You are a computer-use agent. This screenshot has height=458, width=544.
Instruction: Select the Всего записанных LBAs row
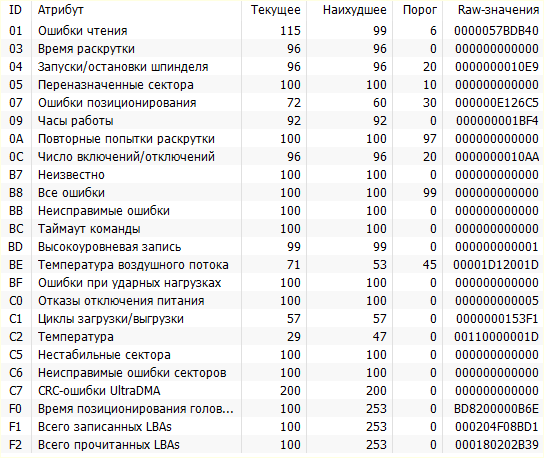(x=272, y=427)
